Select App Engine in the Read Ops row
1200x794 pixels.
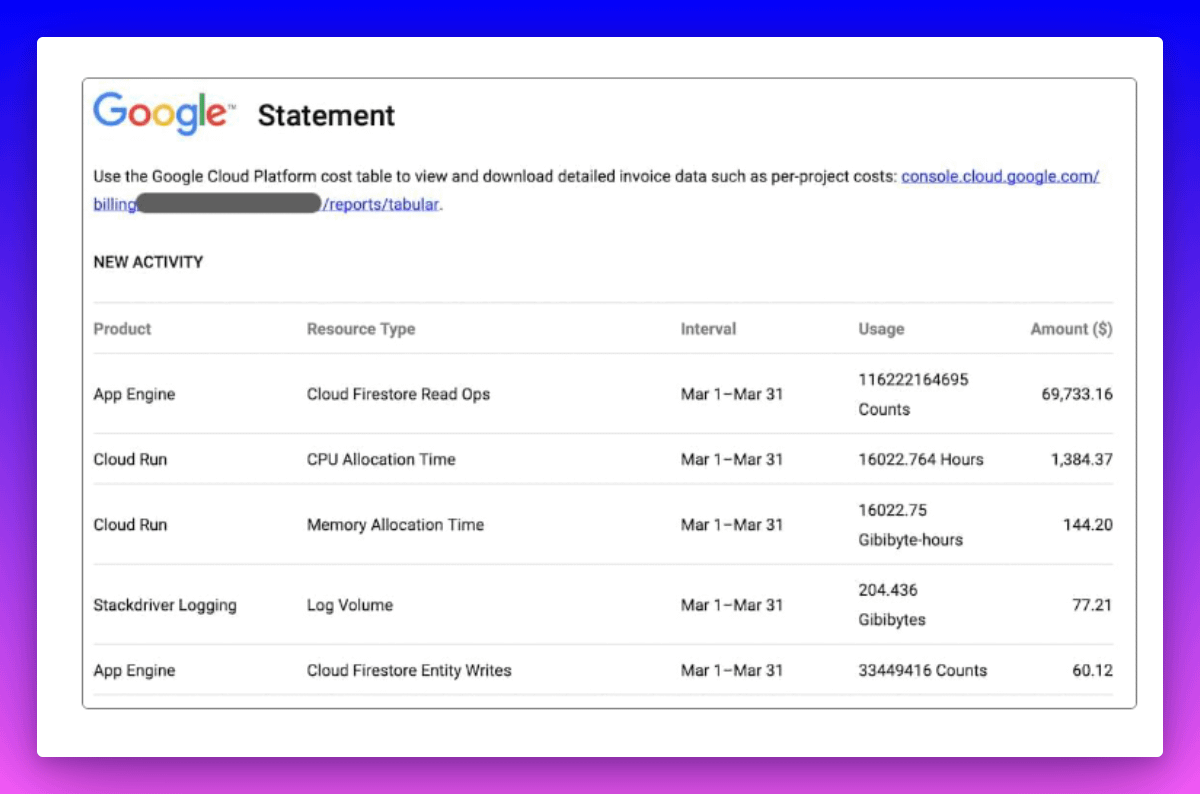pos(134,394)
